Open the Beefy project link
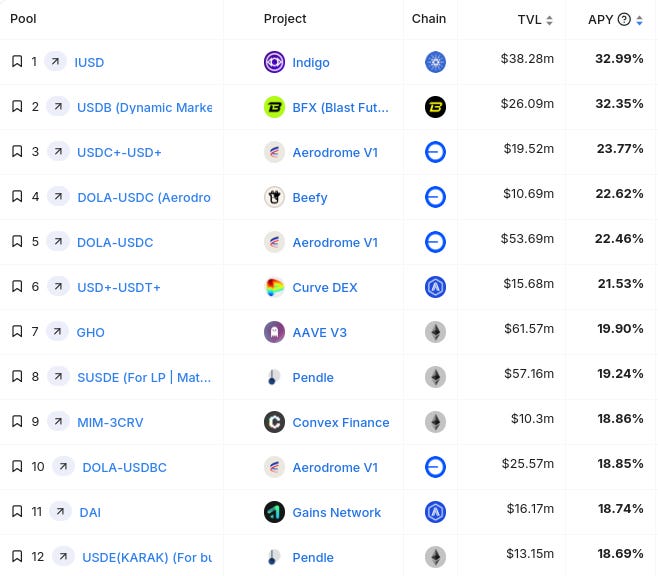Image resolution: width=658 pixels, height=576 pixels. (310, 198)
